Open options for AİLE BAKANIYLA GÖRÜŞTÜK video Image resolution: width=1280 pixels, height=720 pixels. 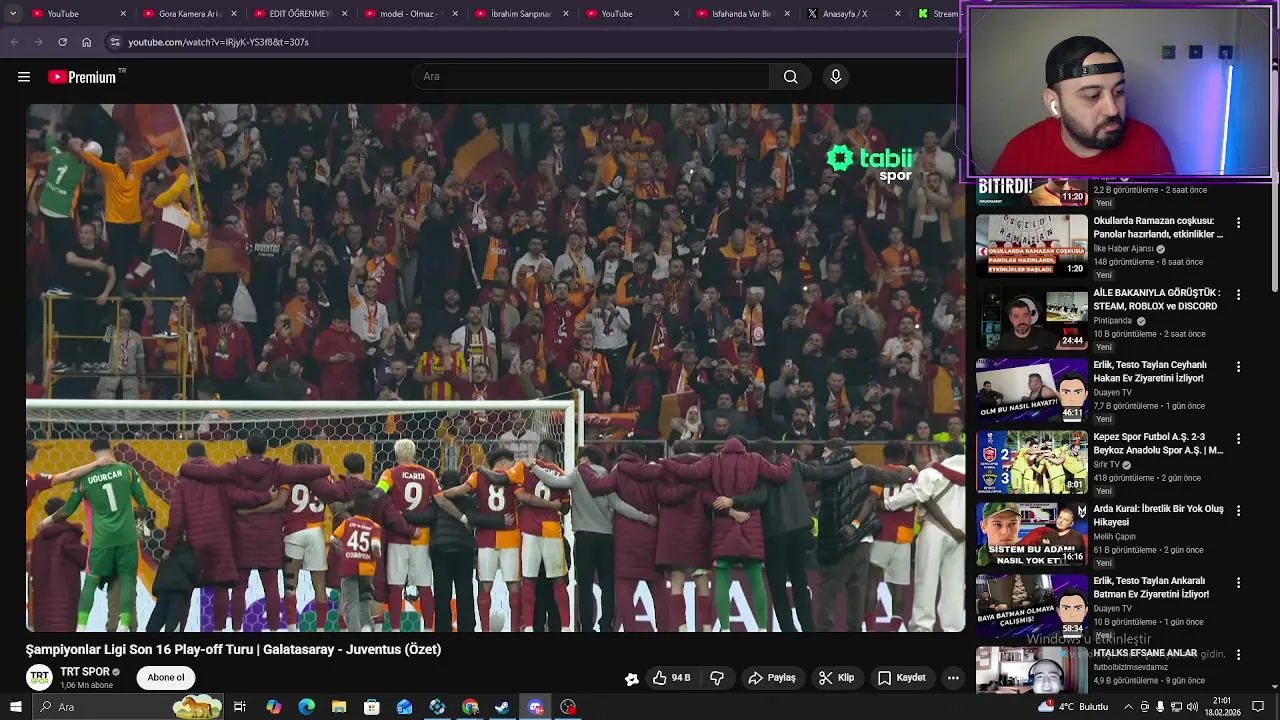(1238, 295)
